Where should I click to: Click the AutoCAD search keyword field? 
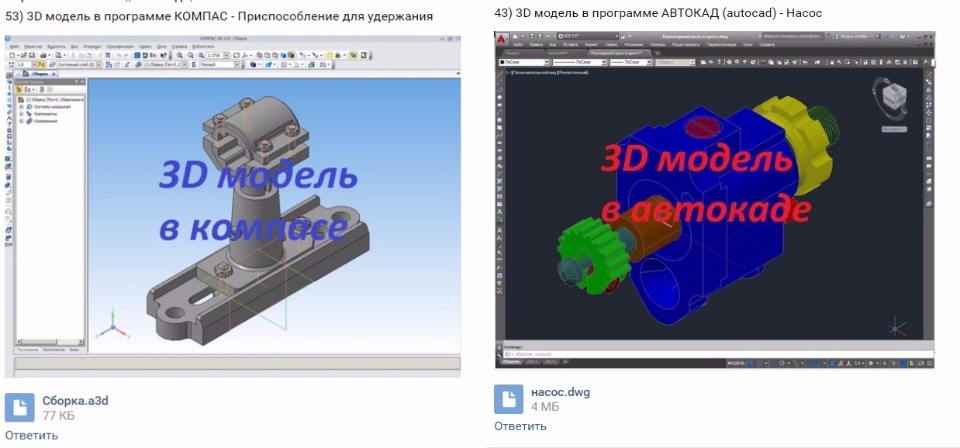[x=793, y=37]
